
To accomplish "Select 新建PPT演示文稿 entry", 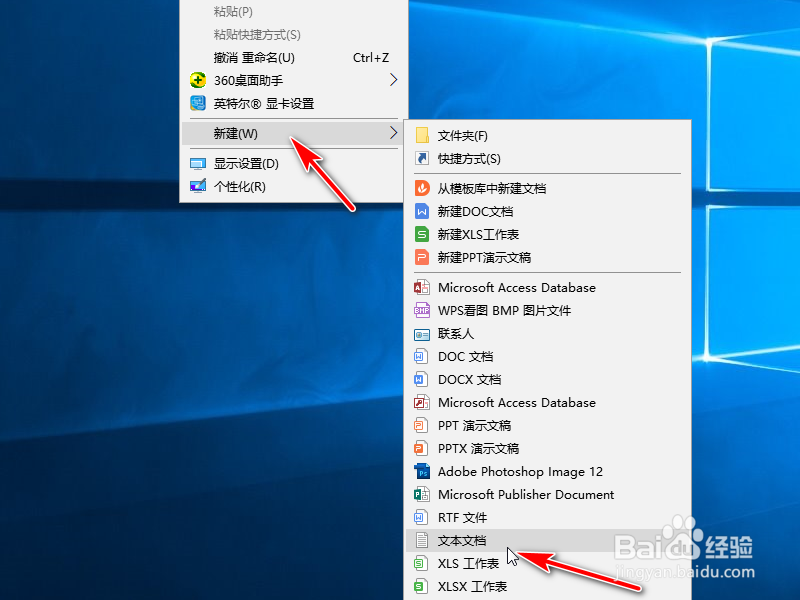I will pos(547,257).
